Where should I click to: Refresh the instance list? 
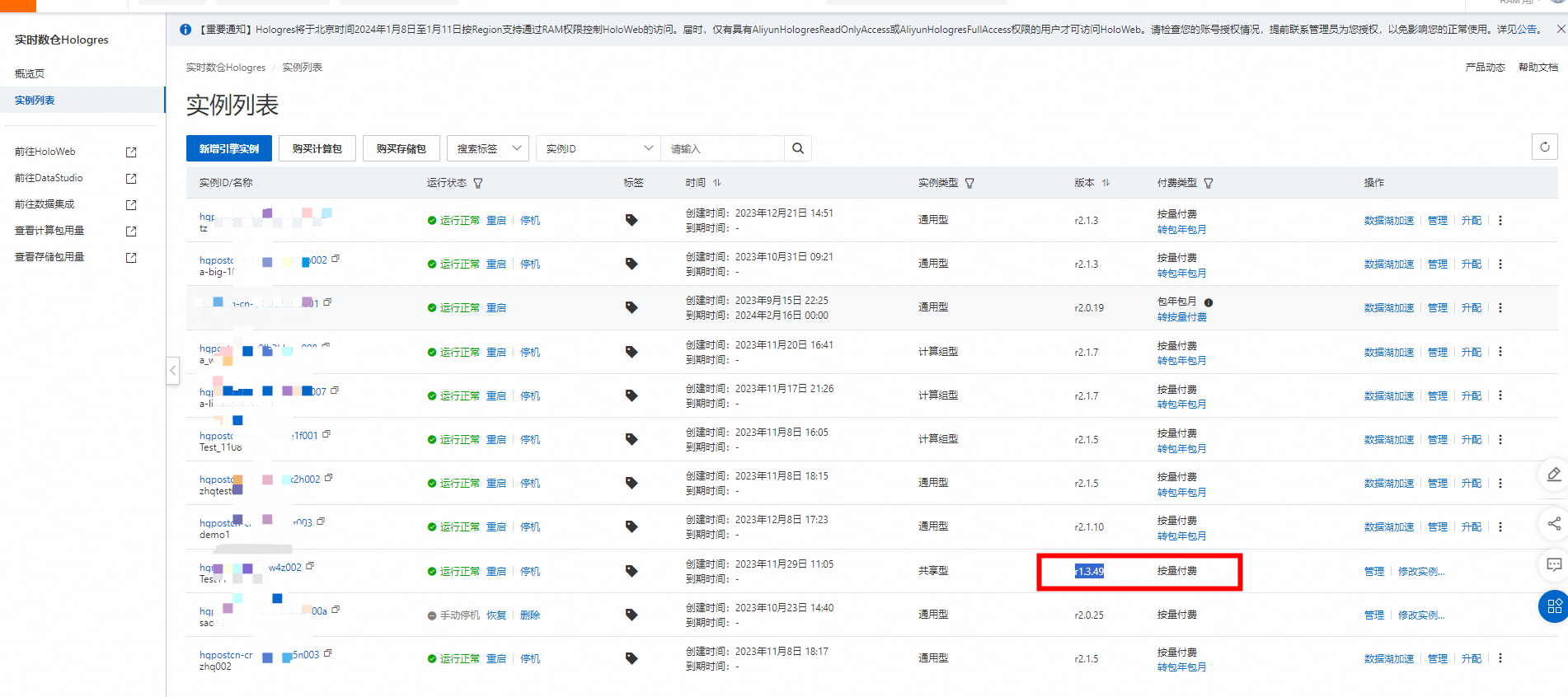[1545, 147]
